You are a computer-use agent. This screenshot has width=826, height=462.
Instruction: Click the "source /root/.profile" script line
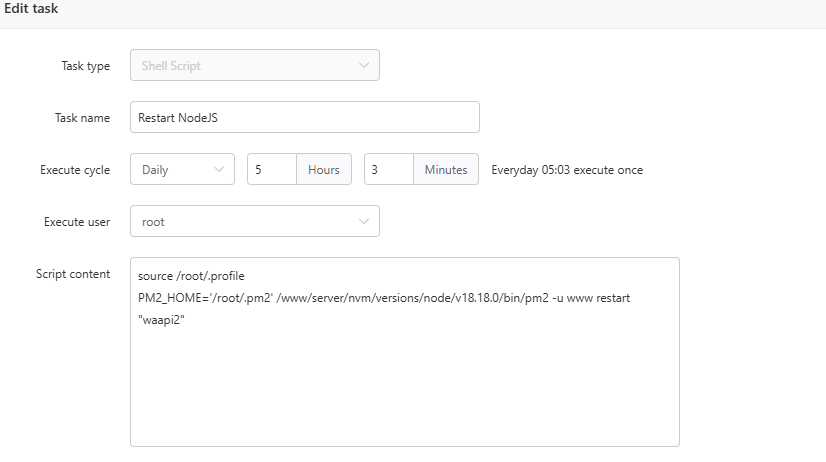191,275
